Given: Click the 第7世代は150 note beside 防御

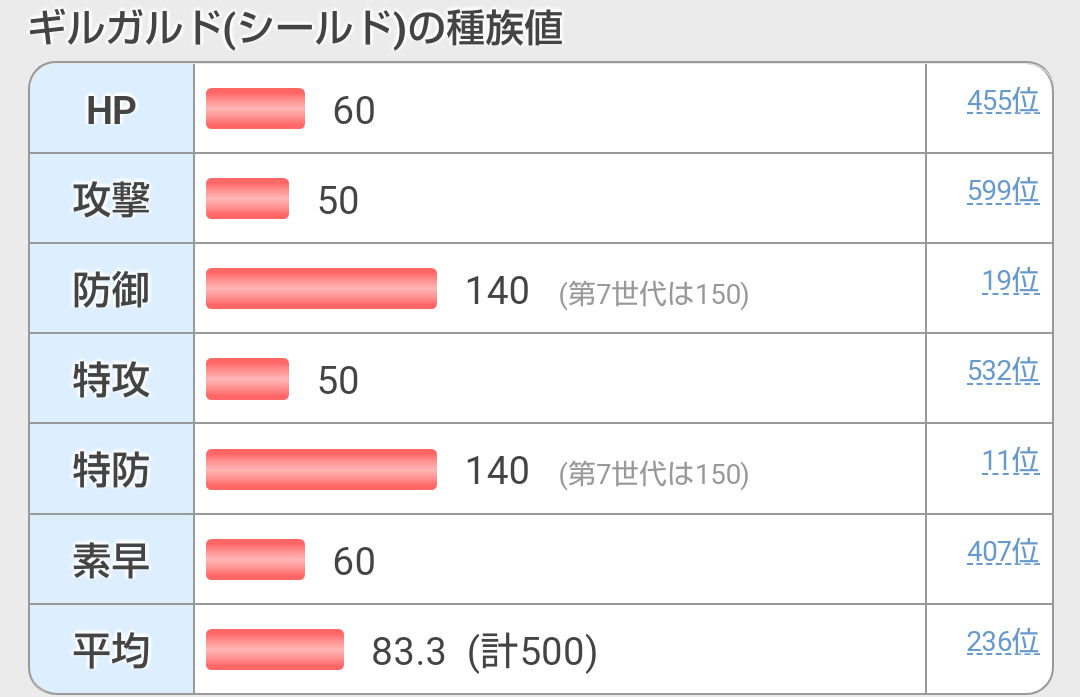Looking at the screenshot, I should click(654, 294).
